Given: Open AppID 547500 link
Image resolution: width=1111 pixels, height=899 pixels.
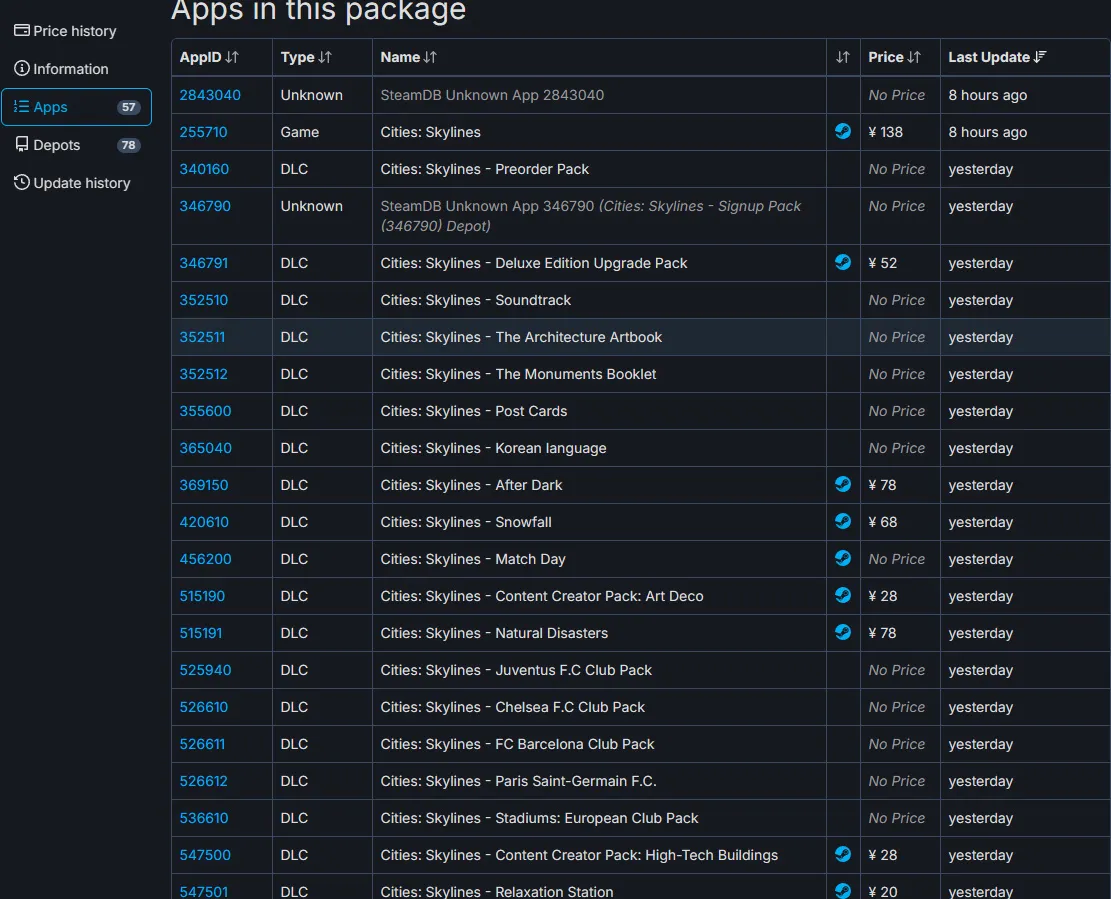Looking at the screenshot, I should tap(205, 855).
